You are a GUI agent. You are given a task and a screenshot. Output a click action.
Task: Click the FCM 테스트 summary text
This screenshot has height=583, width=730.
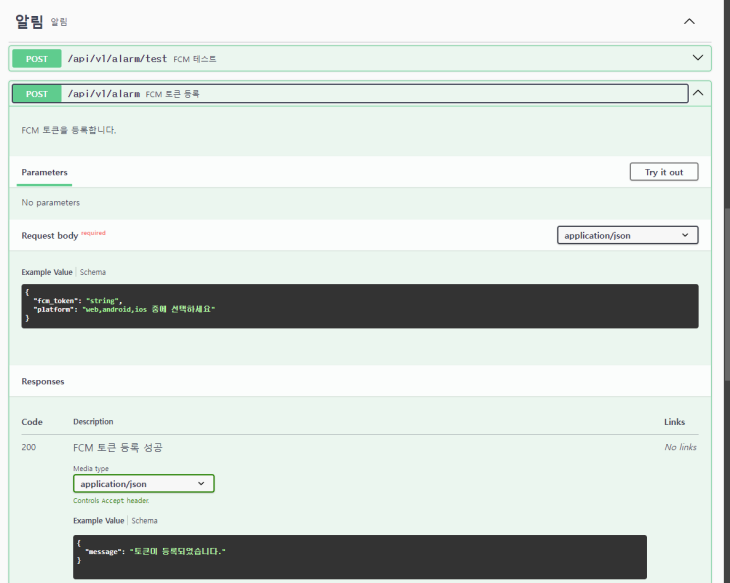tap(195, 59)
